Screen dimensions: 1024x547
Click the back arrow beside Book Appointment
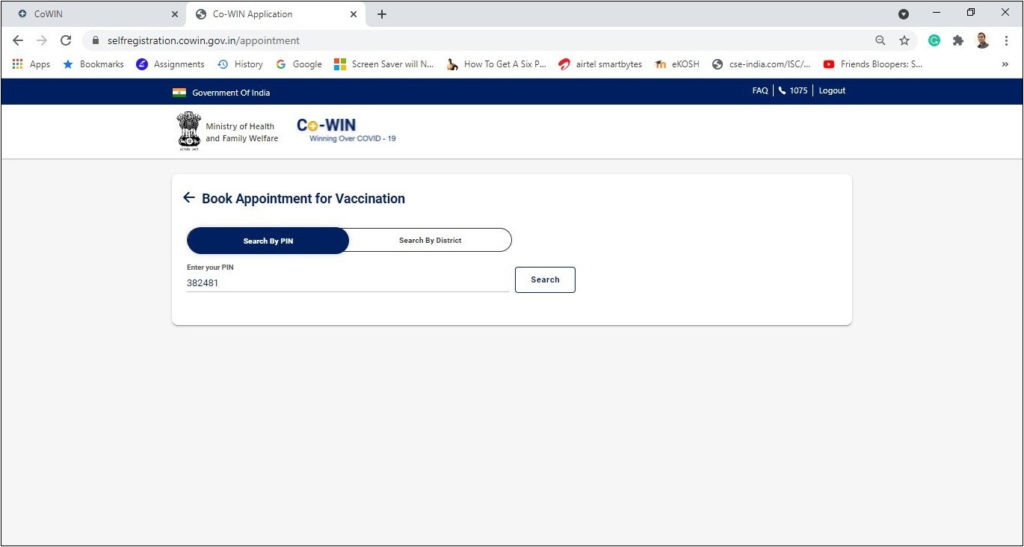click(x=189, y=198)
